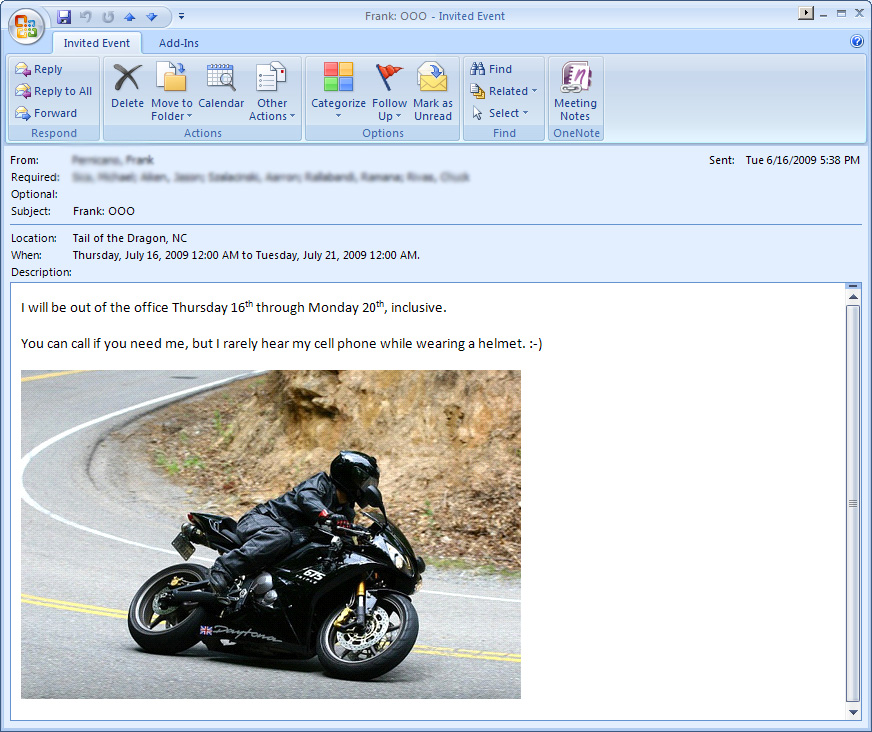
Task: Click the scrollbar up arrow
Action: (853, 297)
